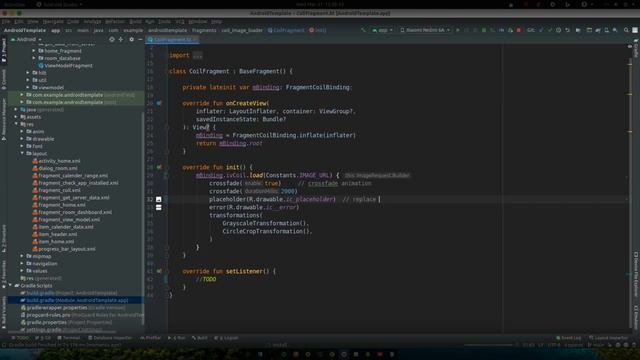Click the Search Everywhere magnifier icon
The width and height of the screenshot is (640, 360).
pyautogui.click(x=626, y=30)
